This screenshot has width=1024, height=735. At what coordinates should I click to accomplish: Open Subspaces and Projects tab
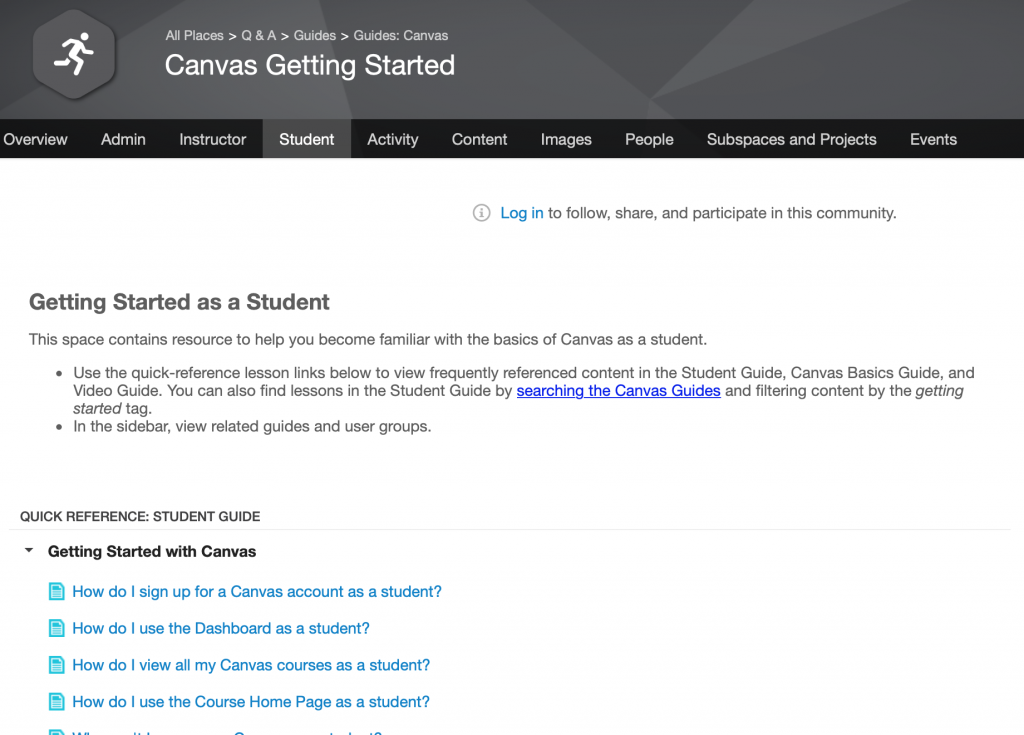(791, 140)
